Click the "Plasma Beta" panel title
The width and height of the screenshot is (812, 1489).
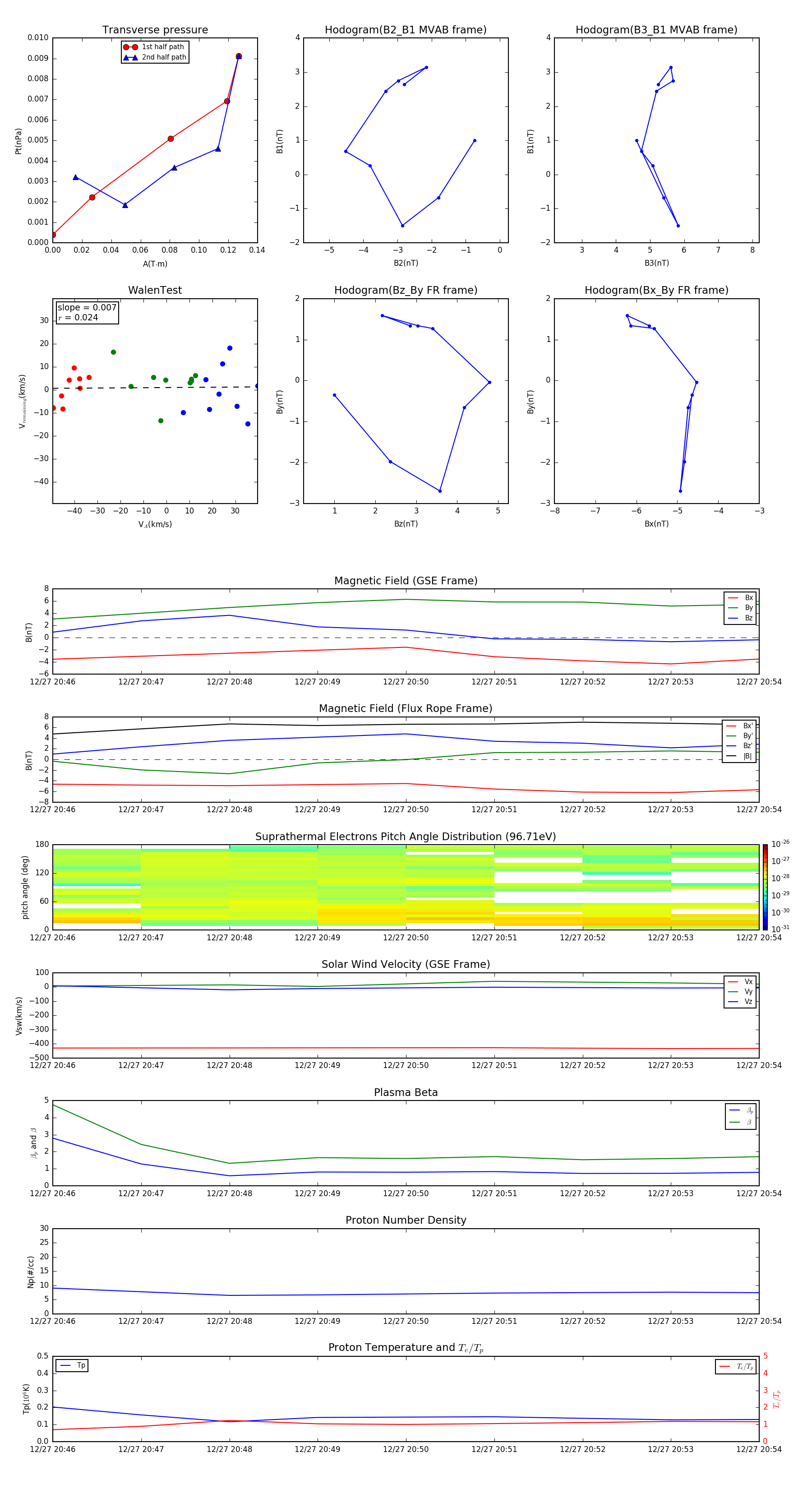[x=406, y=1092]
